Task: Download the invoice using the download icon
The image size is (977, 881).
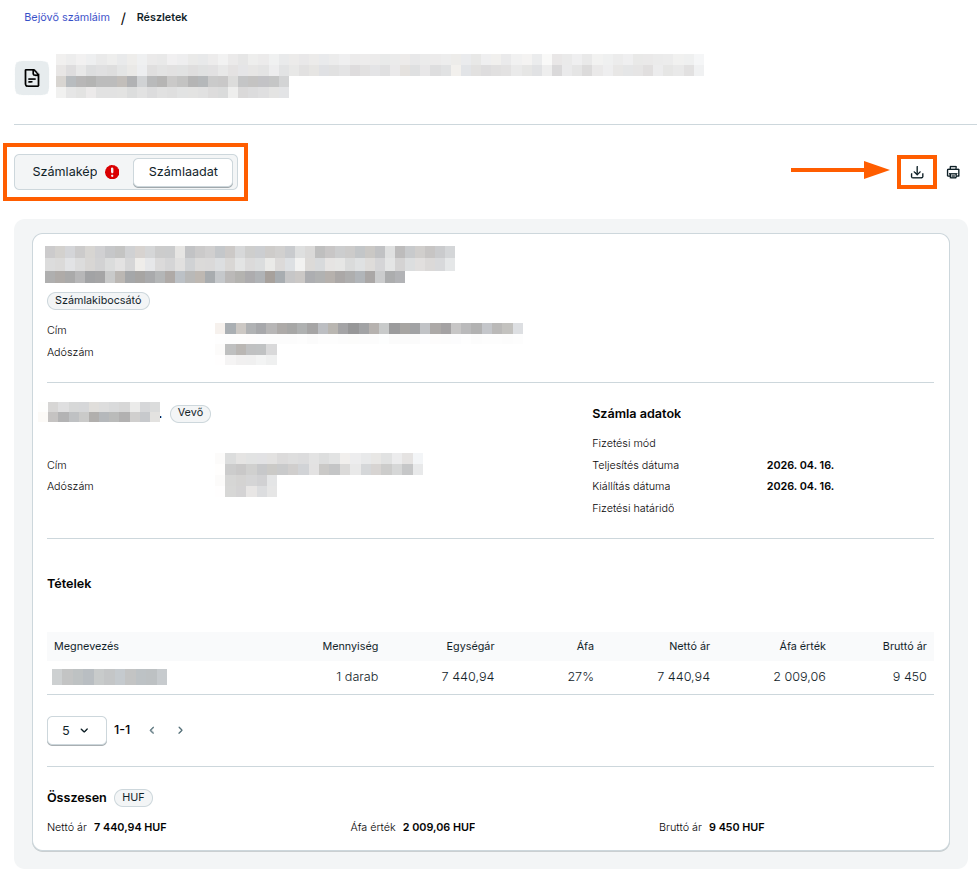Action: (917, 172)
